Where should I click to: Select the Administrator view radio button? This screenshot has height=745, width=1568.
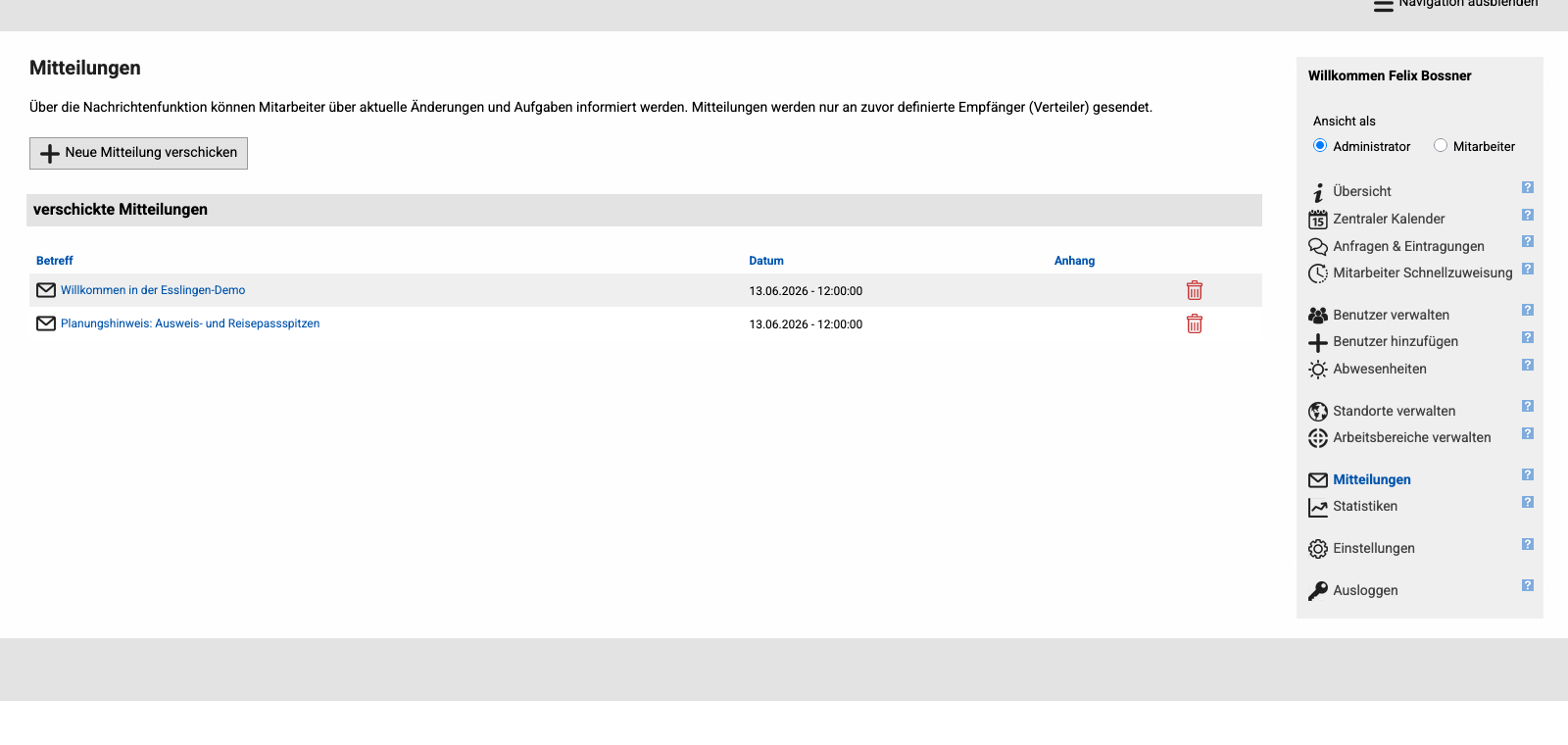click(x=1319, y=145)
